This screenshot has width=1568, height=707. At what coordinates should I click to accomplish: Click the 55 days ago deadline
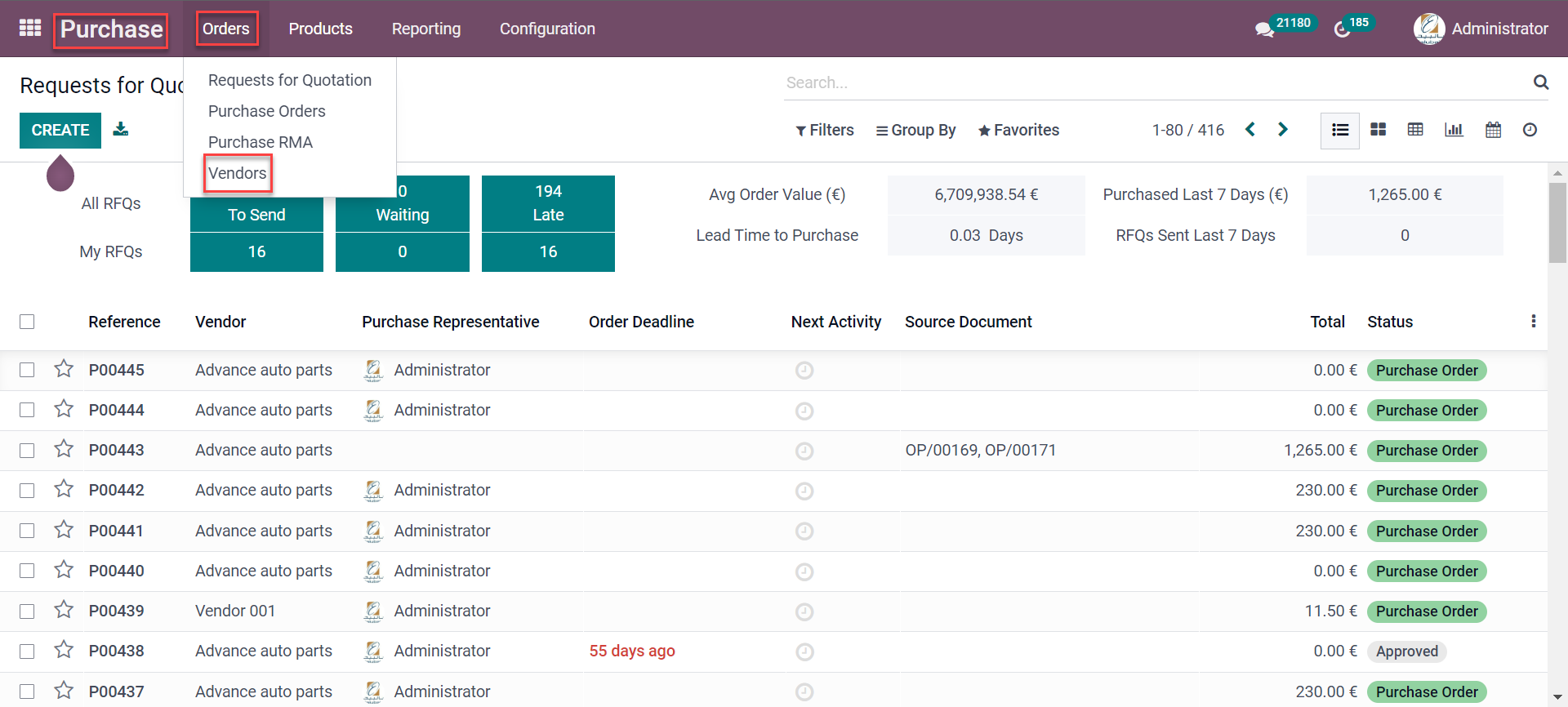632,651
